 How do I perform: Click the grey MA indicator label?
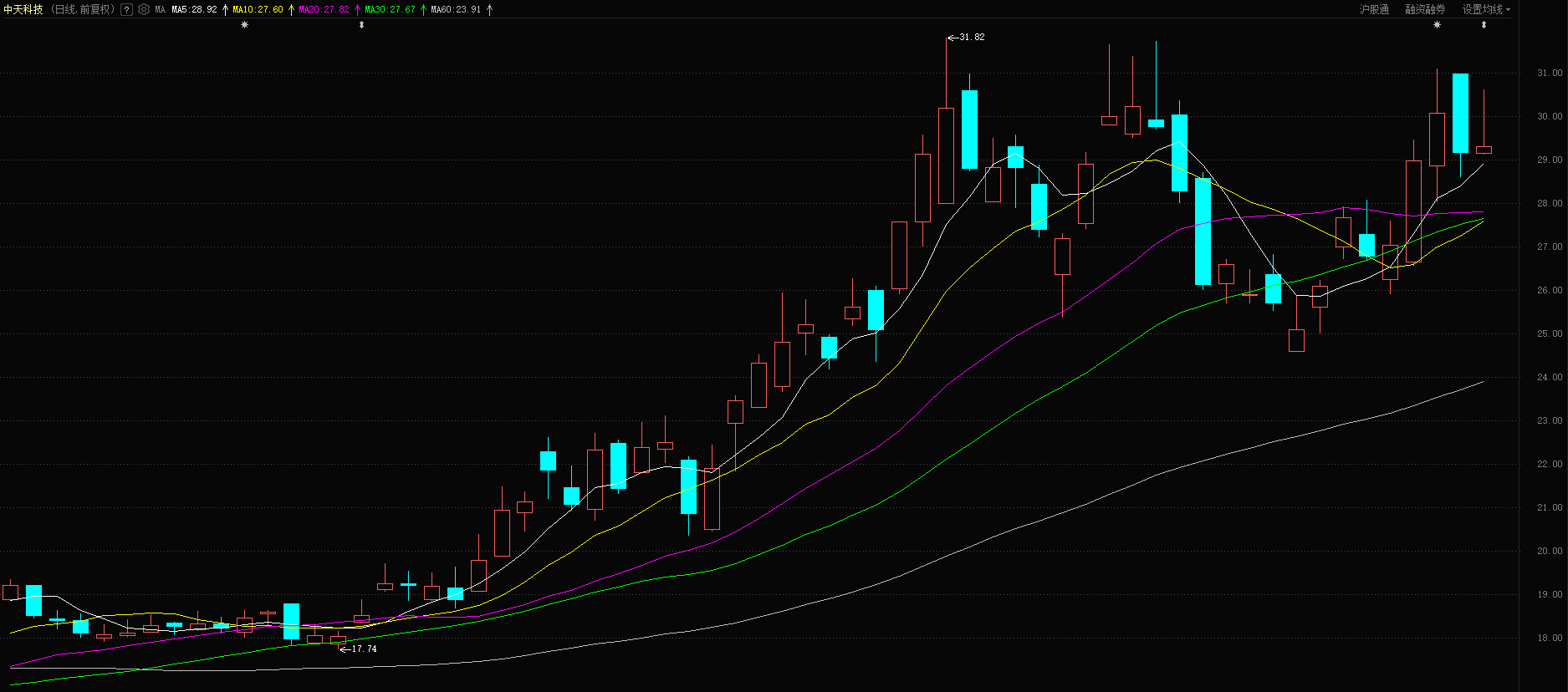tap(160, 10)
